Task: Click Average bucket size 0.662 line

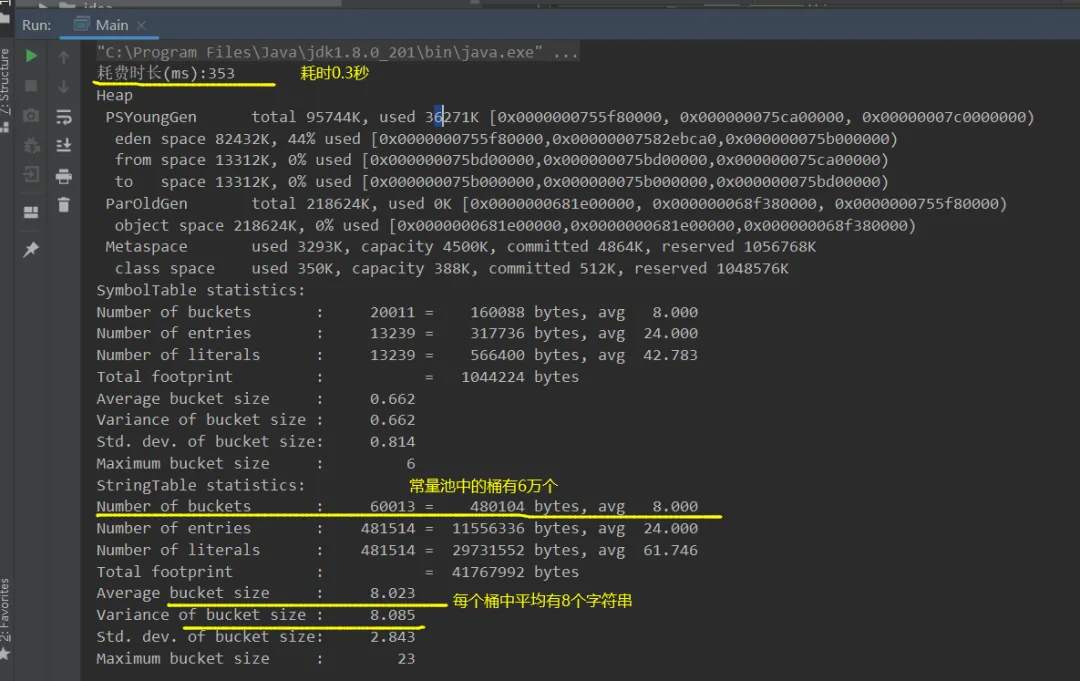Action: (x=256, y=399)
